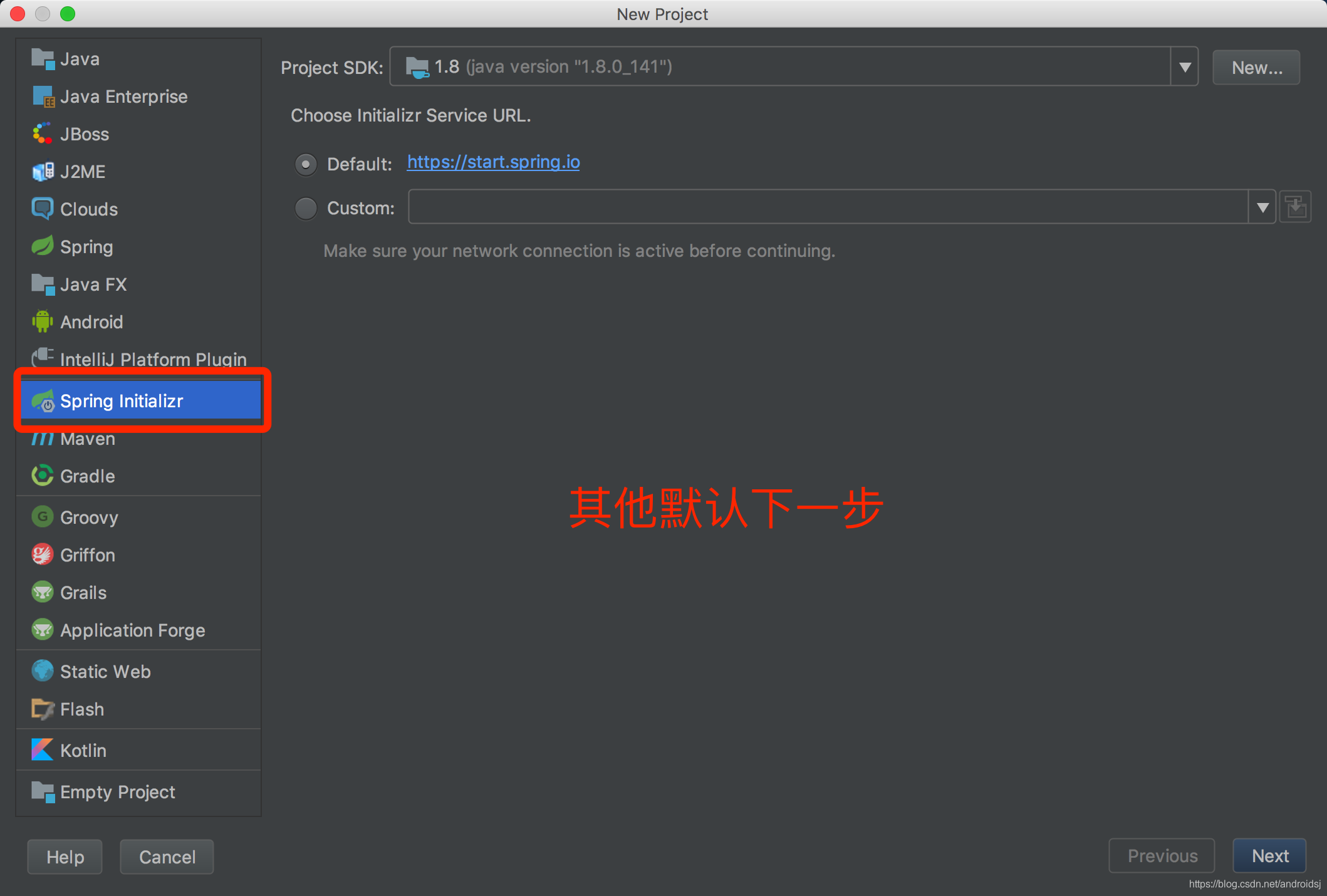Open the Project SDK dropdown arrow
The image size is (1327, 896).
(x=1184, y=67)
